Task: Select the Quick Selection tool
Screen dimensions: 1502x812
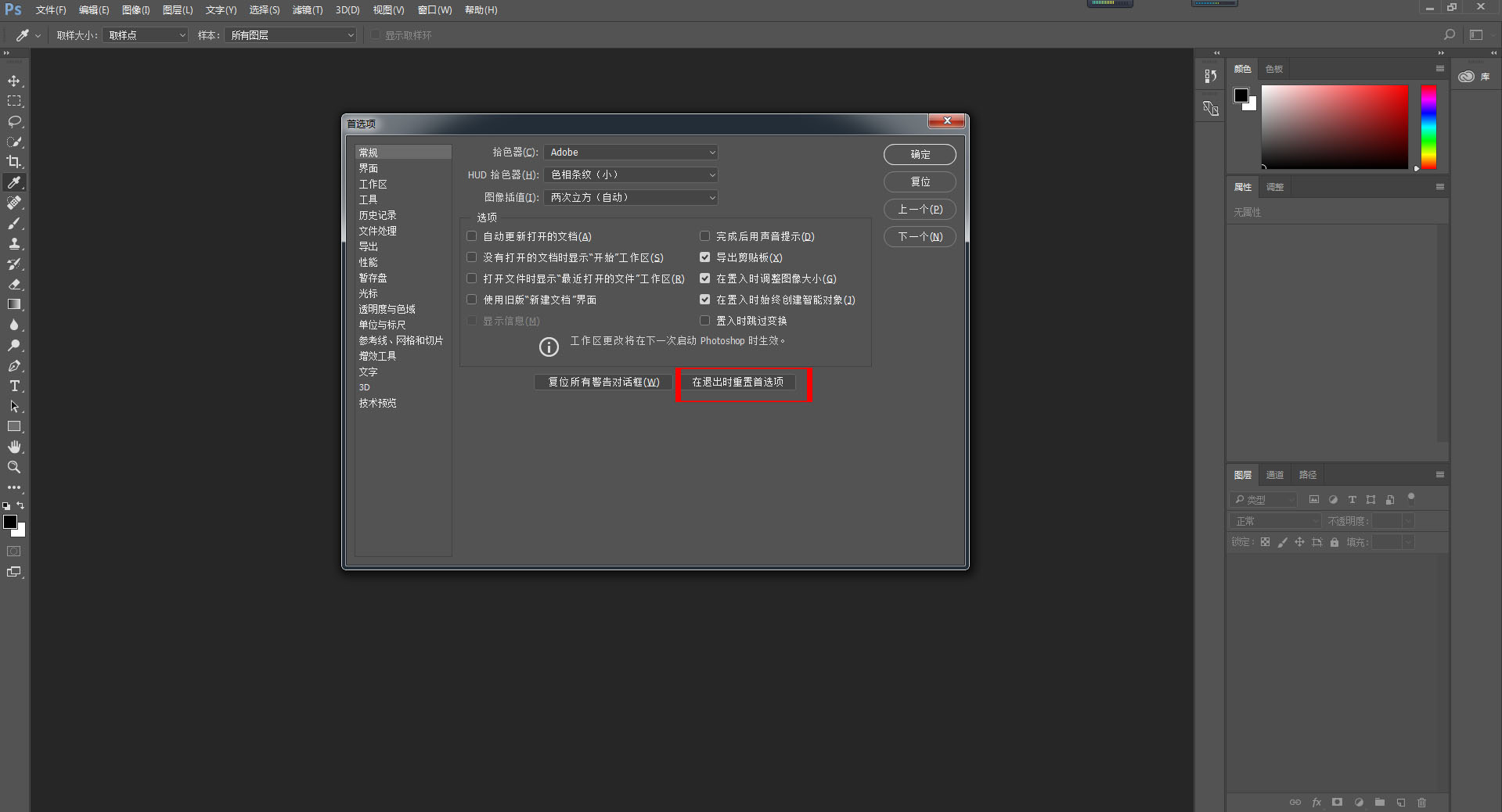Action: click(x=14, y=142)
